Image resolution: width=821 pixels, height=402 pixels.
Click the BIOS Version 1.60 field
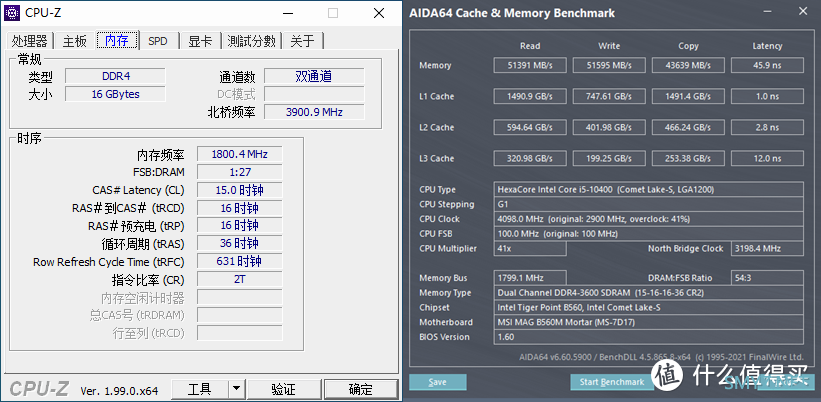coord(649,337)
